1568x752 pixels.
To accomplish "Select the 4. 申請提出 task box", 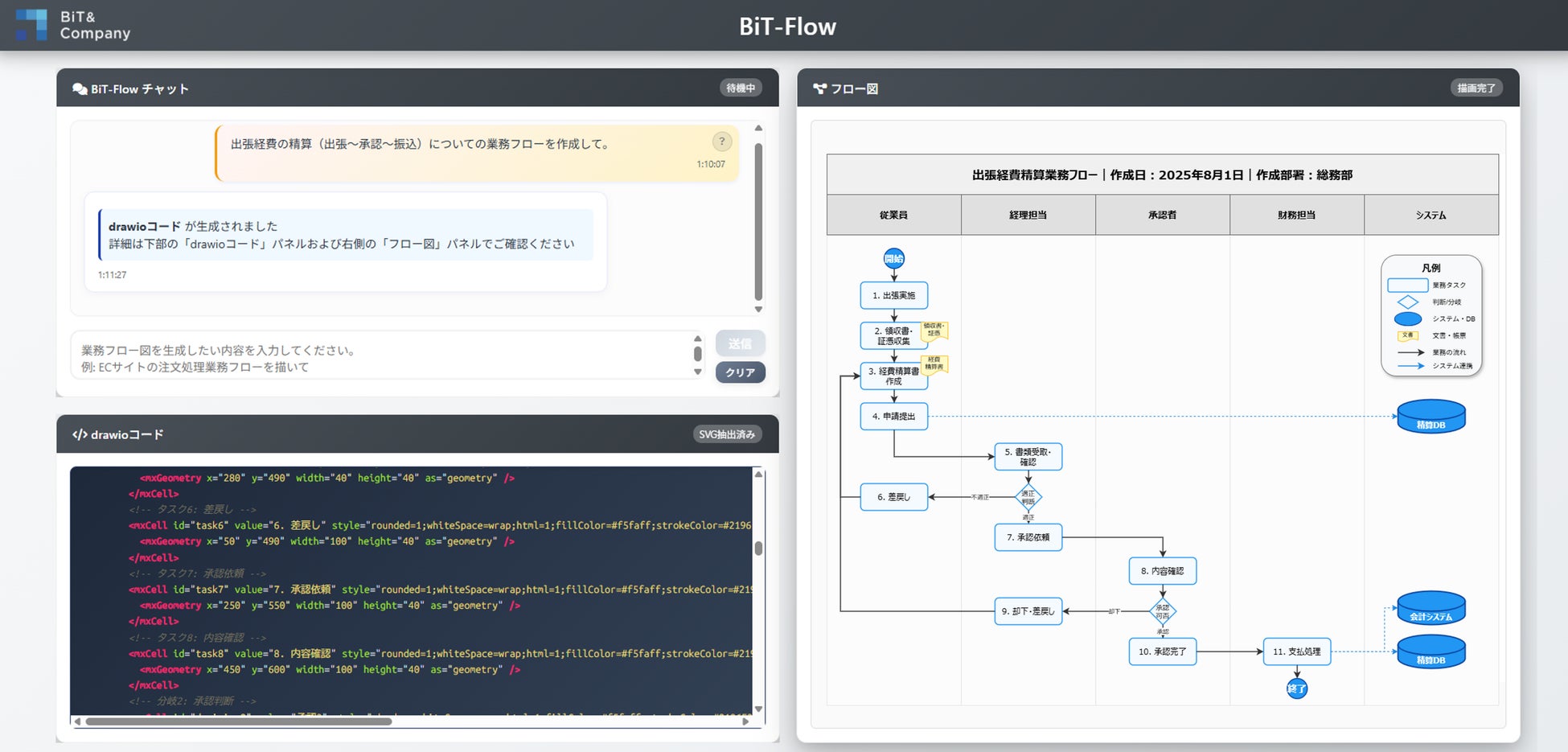I will (x=893, y=416).
